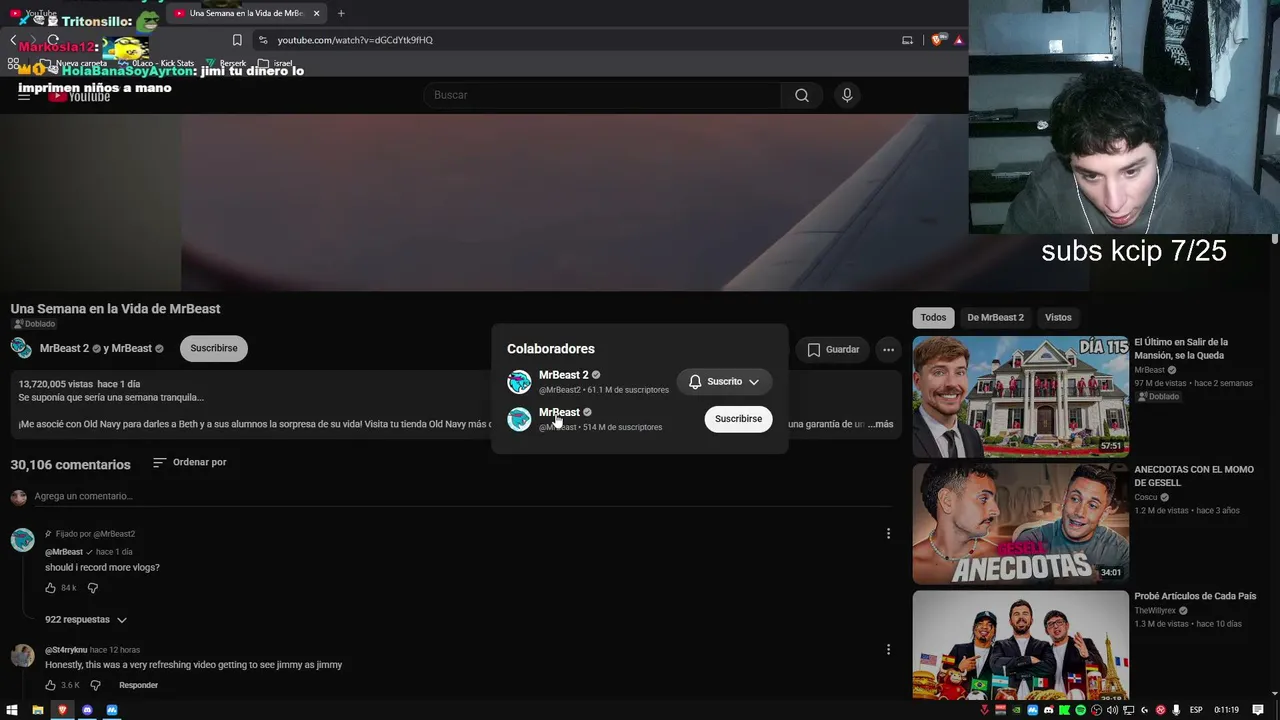Open MrBeast avatar in Colaboradores popup

(x=519, y=419)
